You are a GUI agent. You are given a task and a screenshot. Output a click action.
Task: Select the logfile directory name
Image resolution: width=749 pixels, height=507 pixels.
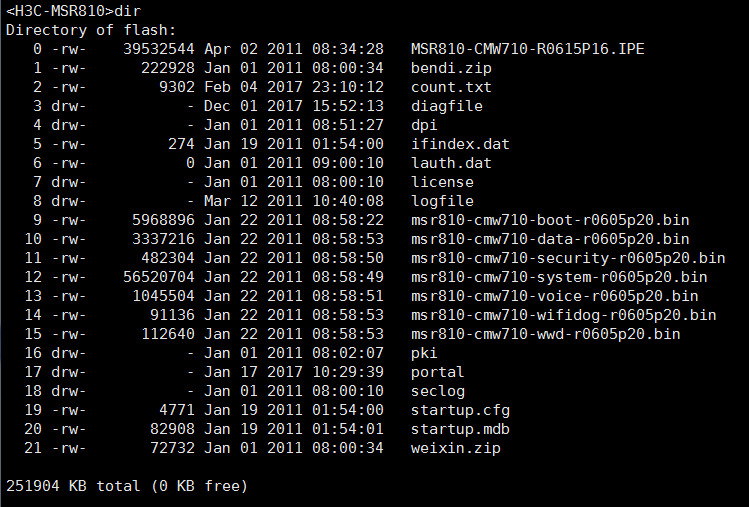(x=442, y=201)
